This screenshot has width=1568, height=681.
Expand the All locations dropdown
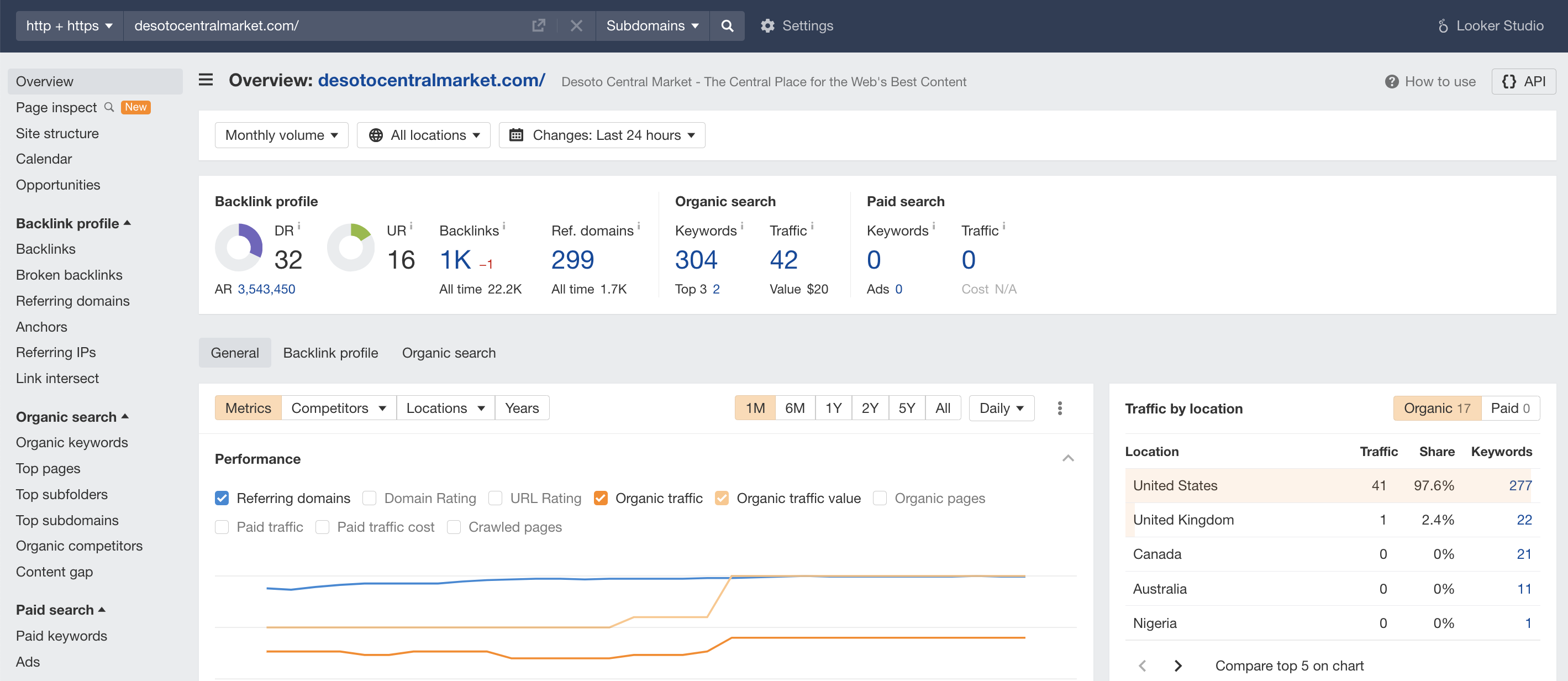pos(424,135)
